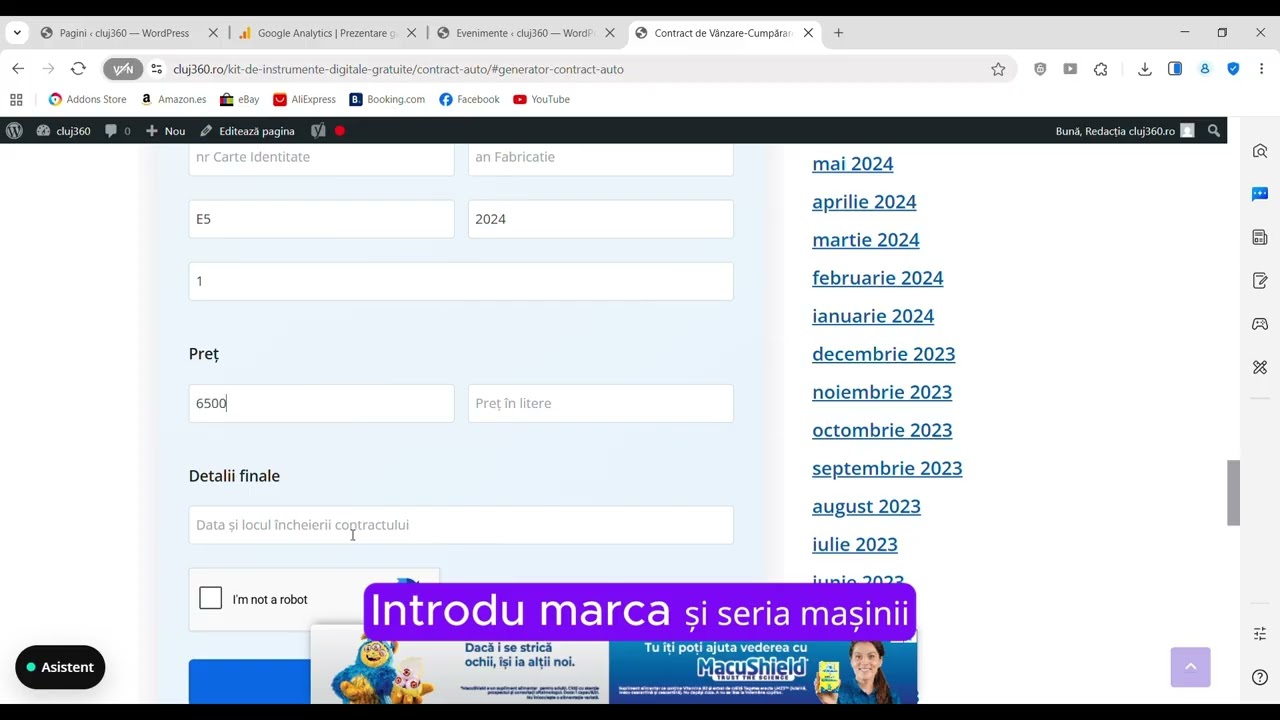Open the sidebar search tabs icon

pyautogui.click(x=1260, y=151)
